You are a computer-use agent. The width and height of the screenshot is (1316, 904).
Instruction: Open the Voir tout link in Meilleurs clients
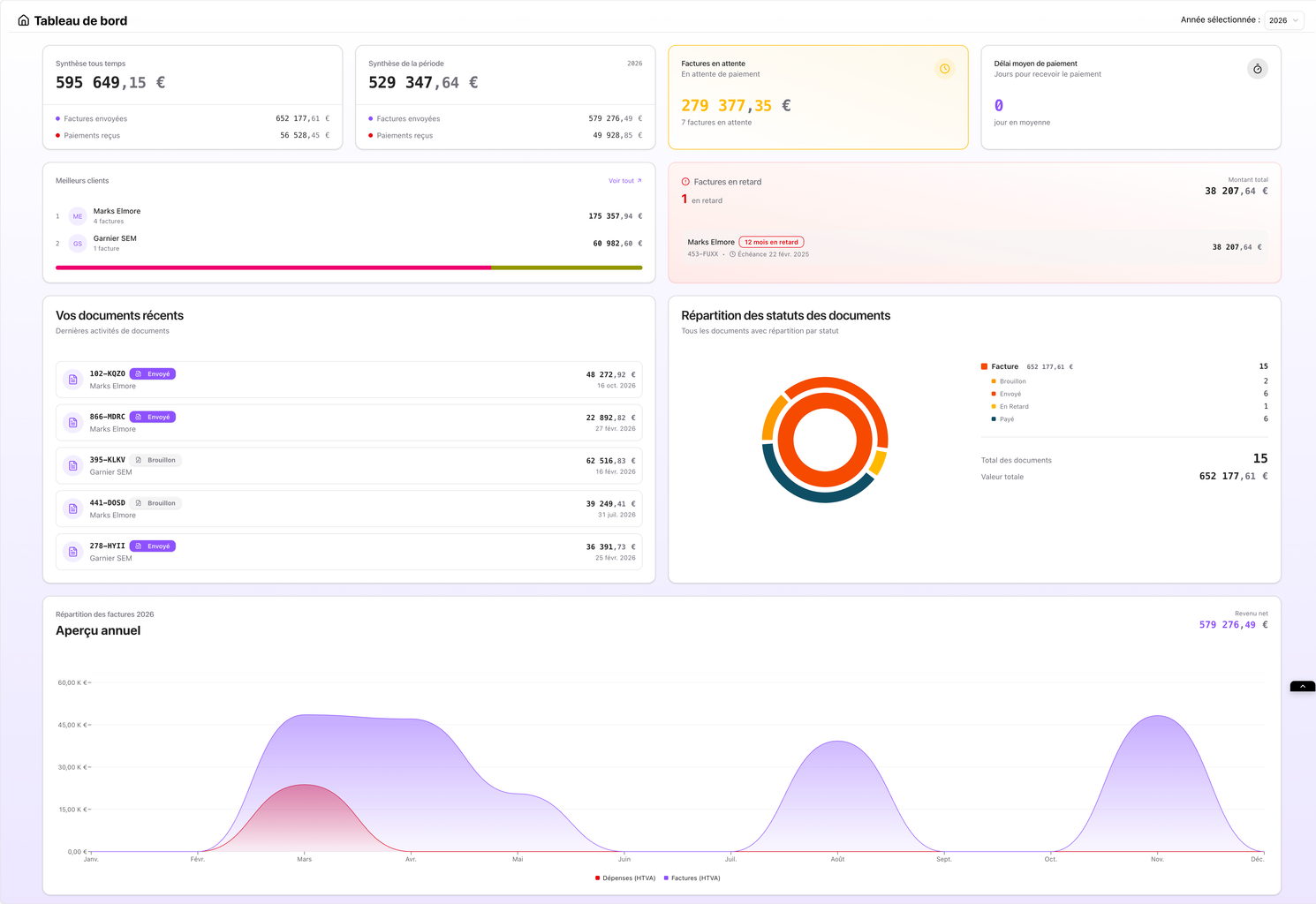[624, 181]
